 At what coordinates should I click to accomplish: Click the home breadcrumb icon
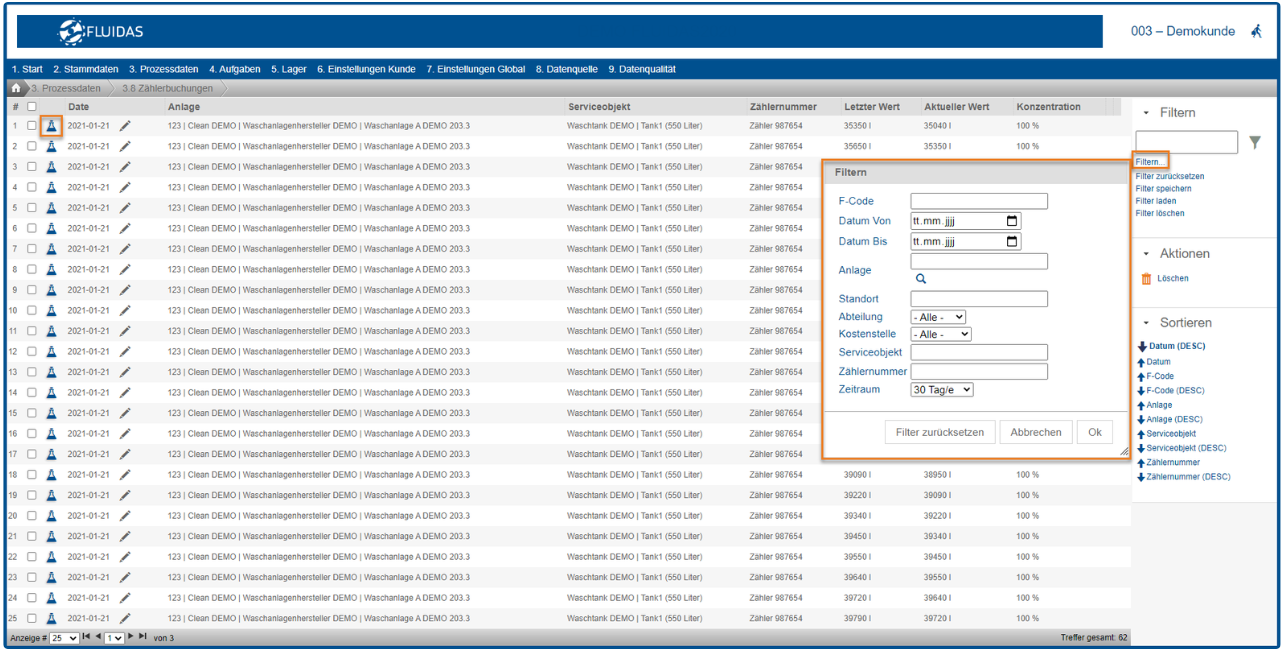(17, 88)
